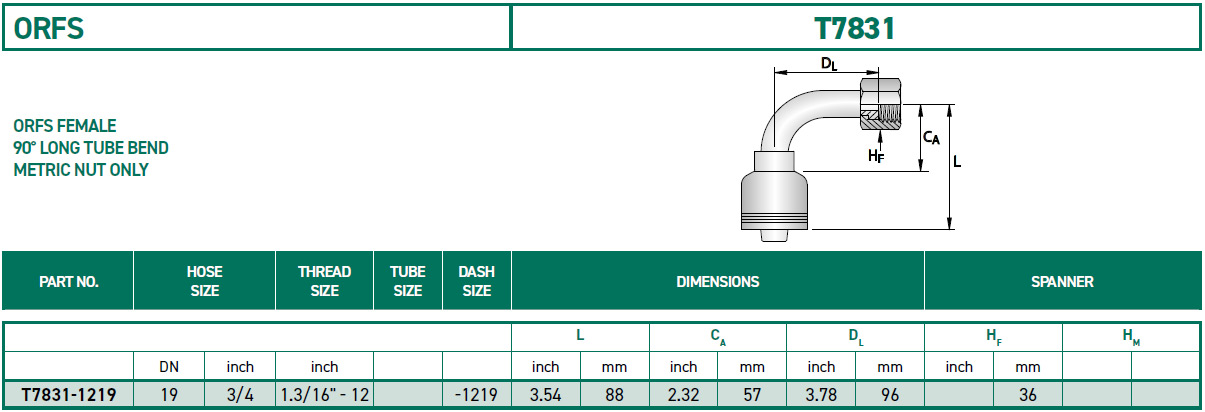
Task: Click 'METRIC NUT ONLY' text
Action: pos(81,170)
